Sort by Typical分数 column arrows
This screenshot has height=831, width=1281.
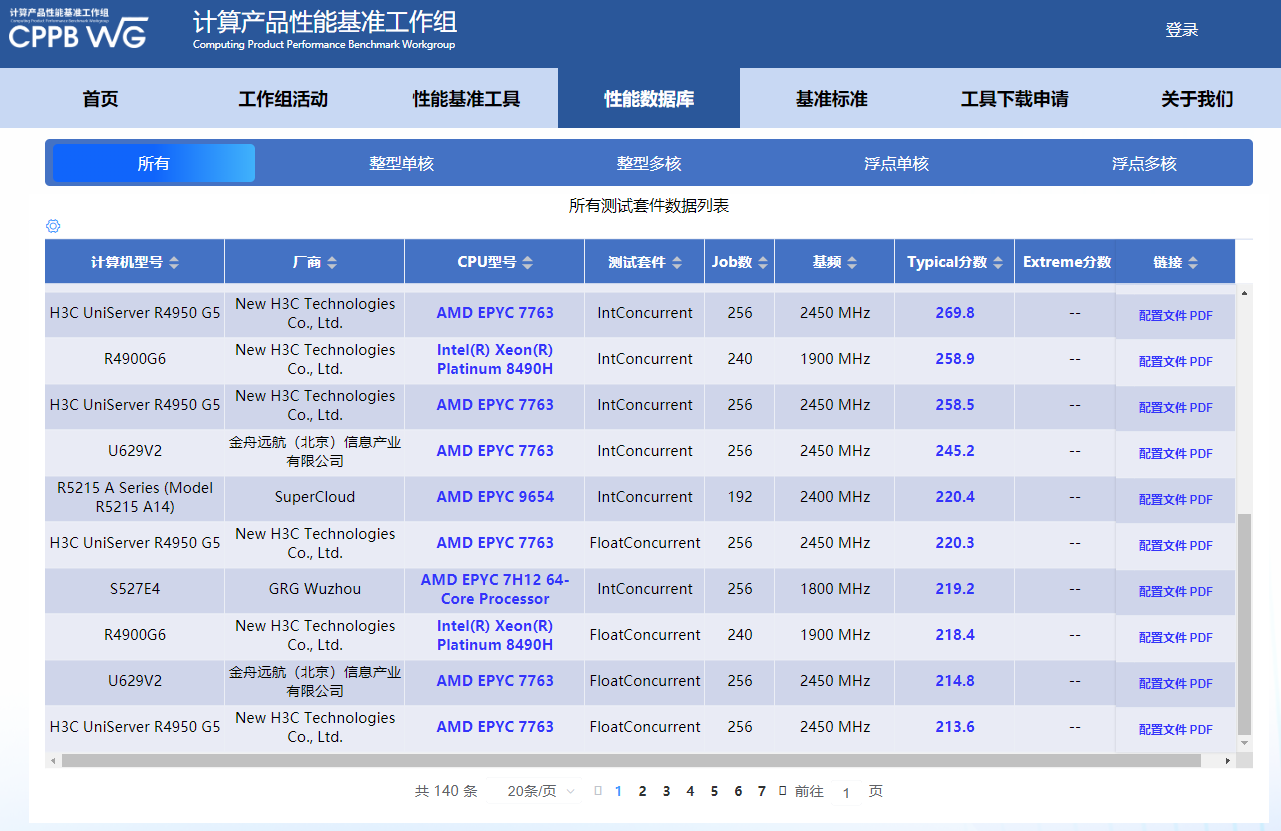point(998,263)
